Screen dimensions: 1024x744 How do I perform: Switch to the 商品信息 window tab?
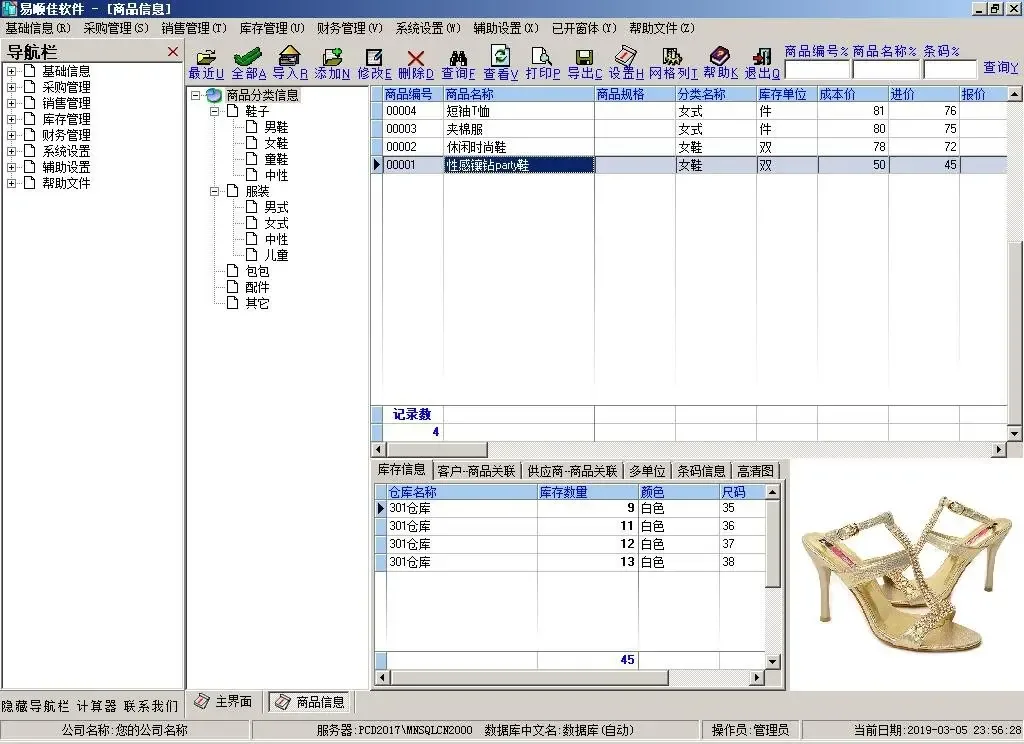310,702
